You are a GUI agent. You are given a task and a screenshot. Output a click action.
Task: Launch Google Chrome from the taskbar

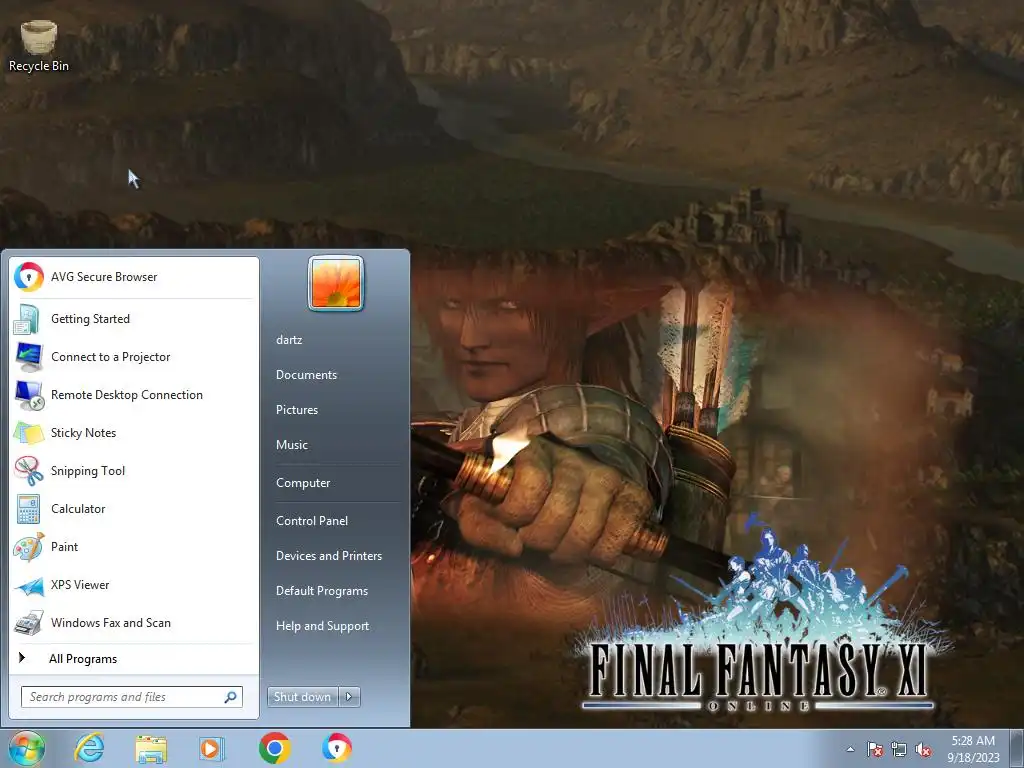pyautogui.click(x=274, y=748)
